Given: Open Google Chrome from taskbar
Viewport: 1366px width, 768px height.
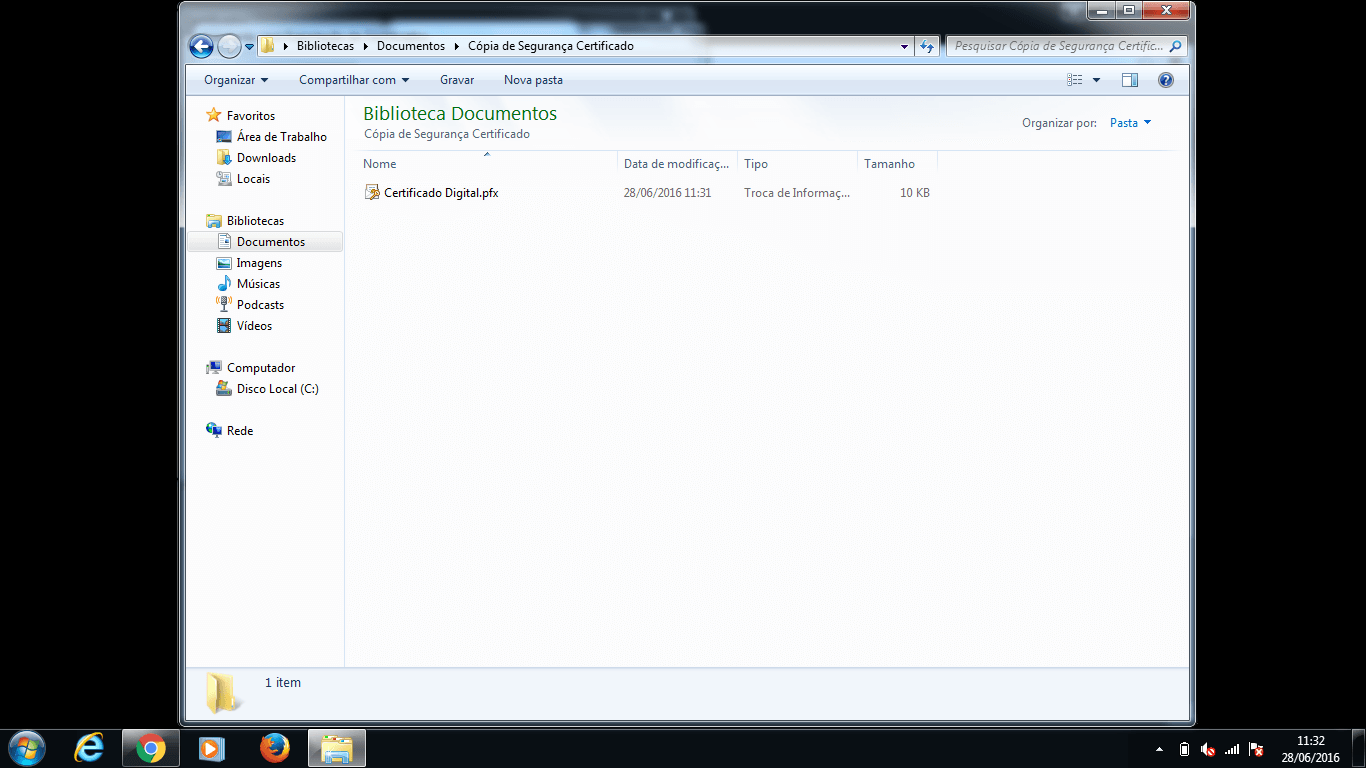Looking at the screenshot, I should coord(151,748).
